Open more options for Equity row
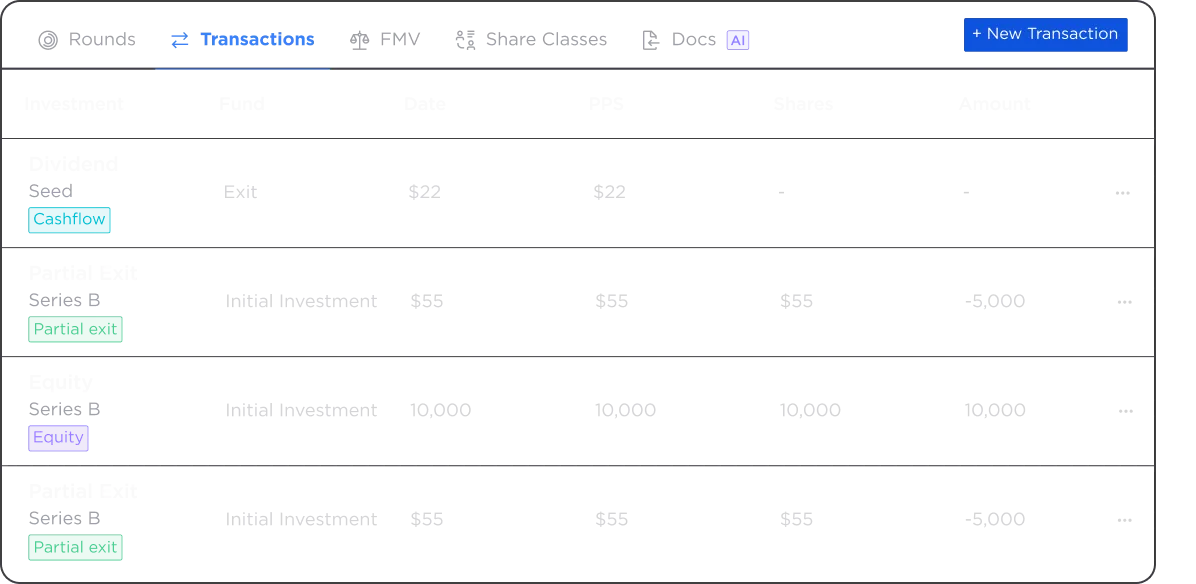 [x=1126, y=411]
